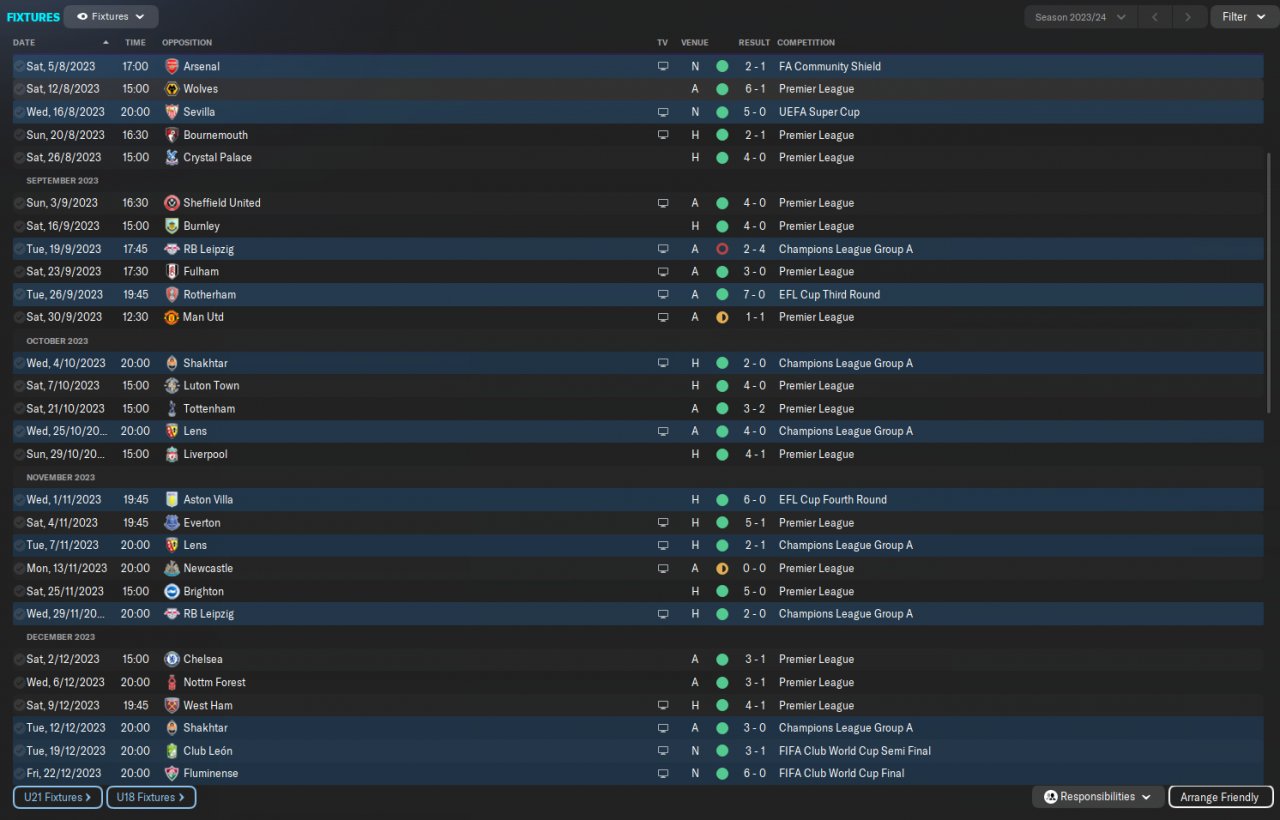Image resolution: width=1280 pixels, height=820 pixels.
Task: Click the Man Utd club badge icon
Action: pos(171,317)
